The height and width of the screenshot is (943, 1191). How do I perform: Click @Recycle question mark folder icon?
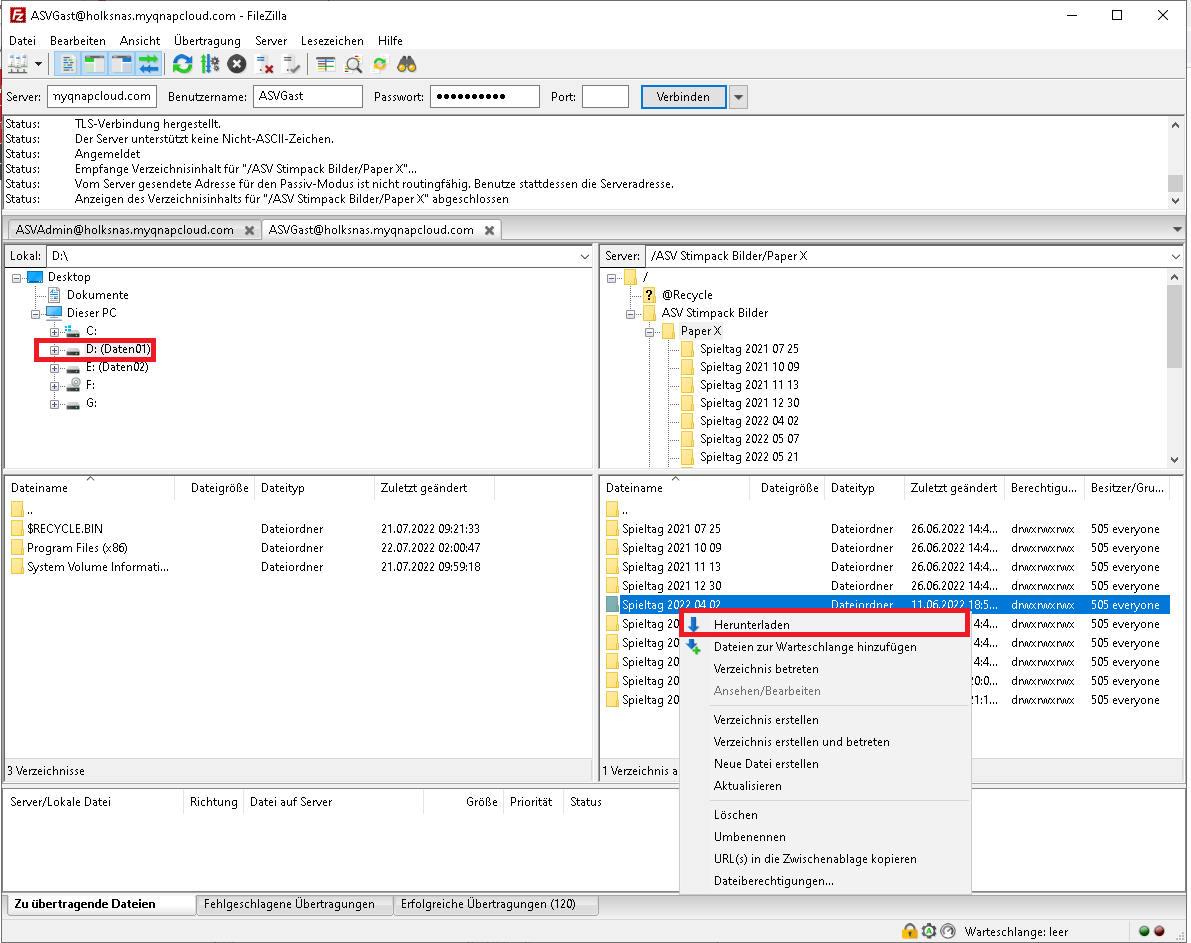pos(649,295)
